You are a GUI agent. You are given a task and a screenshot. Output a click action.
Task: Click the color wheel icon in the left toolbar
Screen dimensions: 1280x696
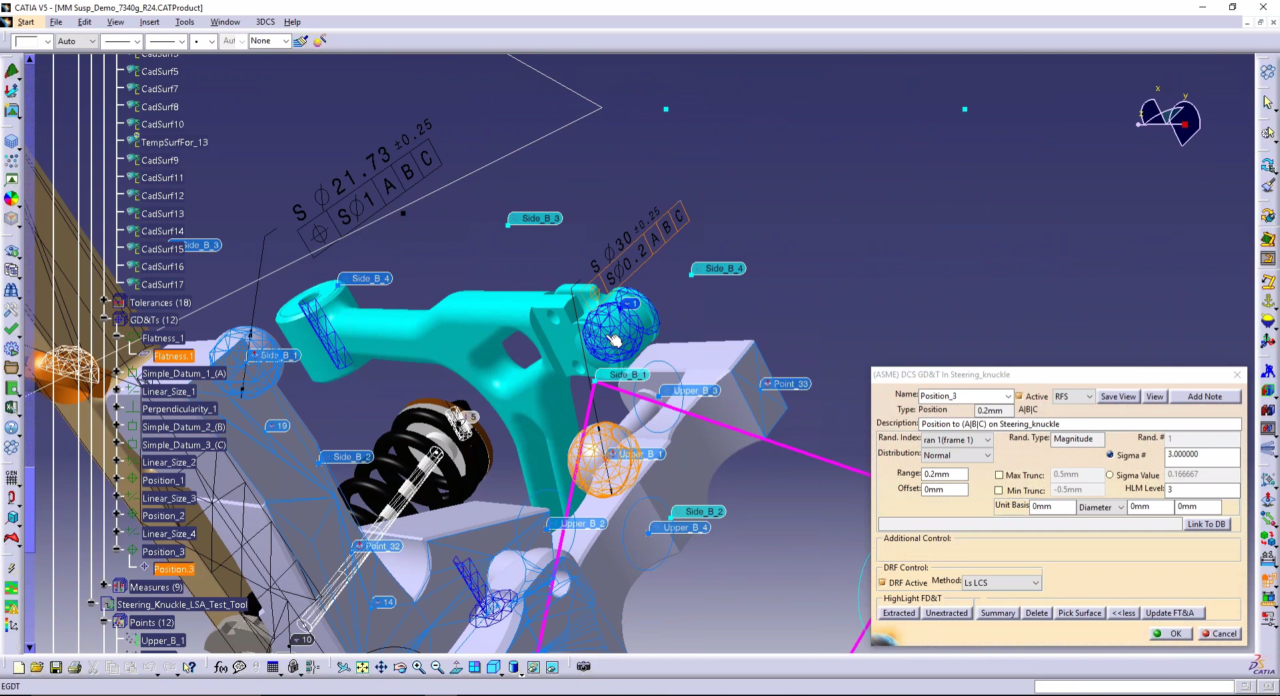point(12,199)
